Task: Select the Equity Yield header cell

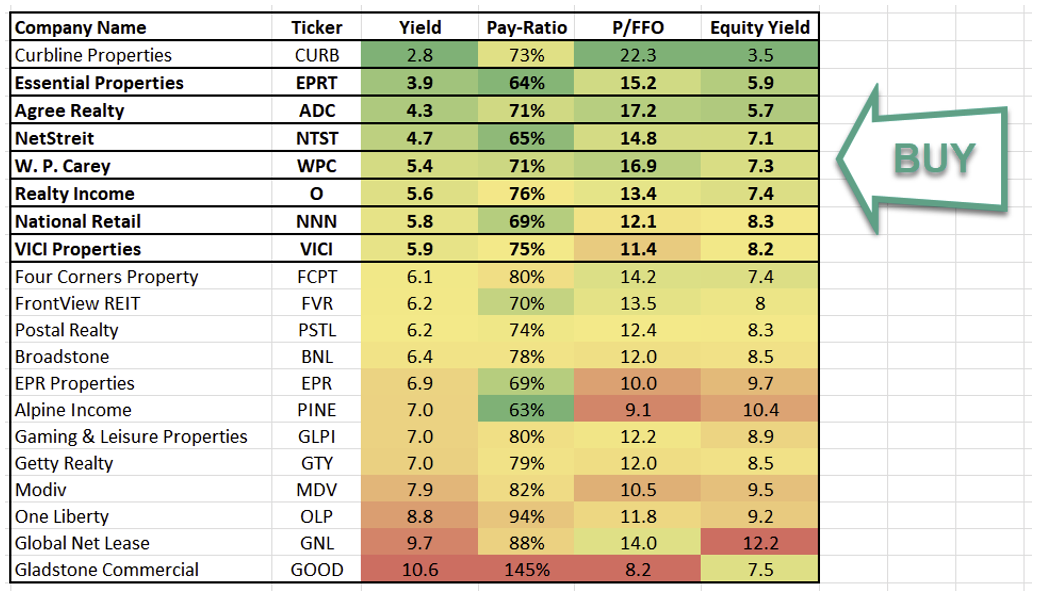Action: 760,27
